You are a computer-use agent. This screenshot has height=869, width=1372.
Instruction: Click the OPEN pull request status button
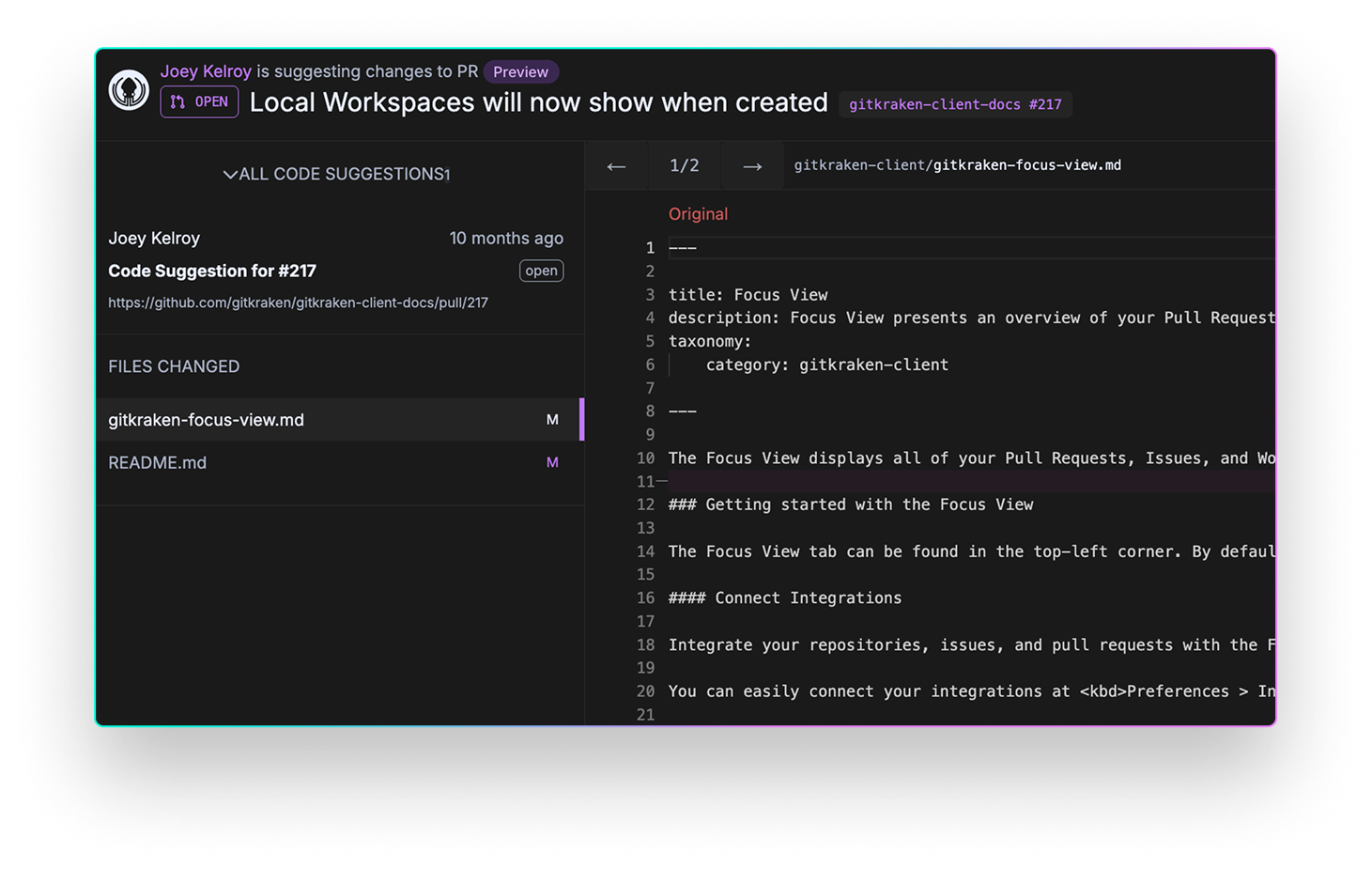(x=199, y=101)
